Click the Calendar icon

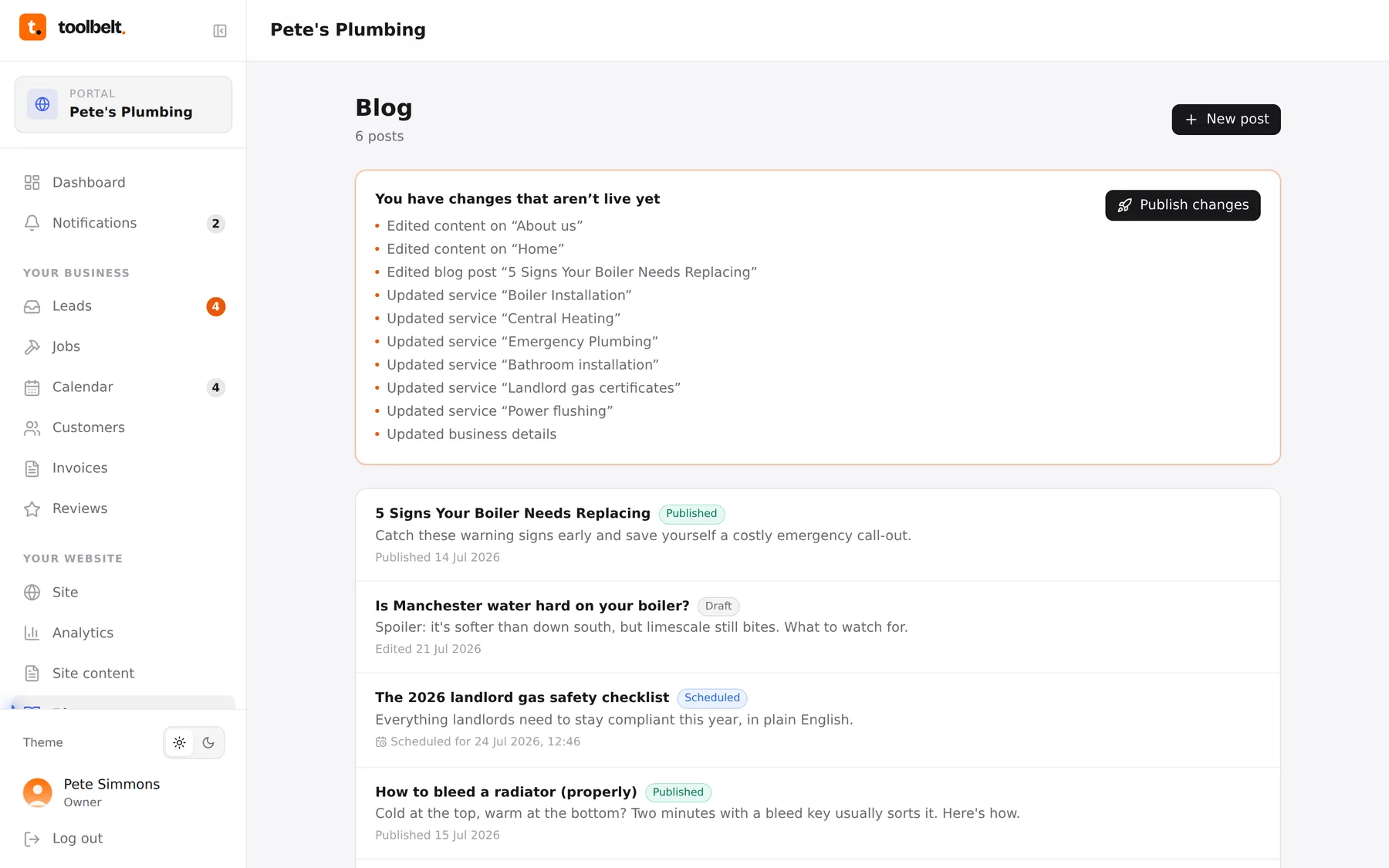pyautogui.click(x=32, y=387)
